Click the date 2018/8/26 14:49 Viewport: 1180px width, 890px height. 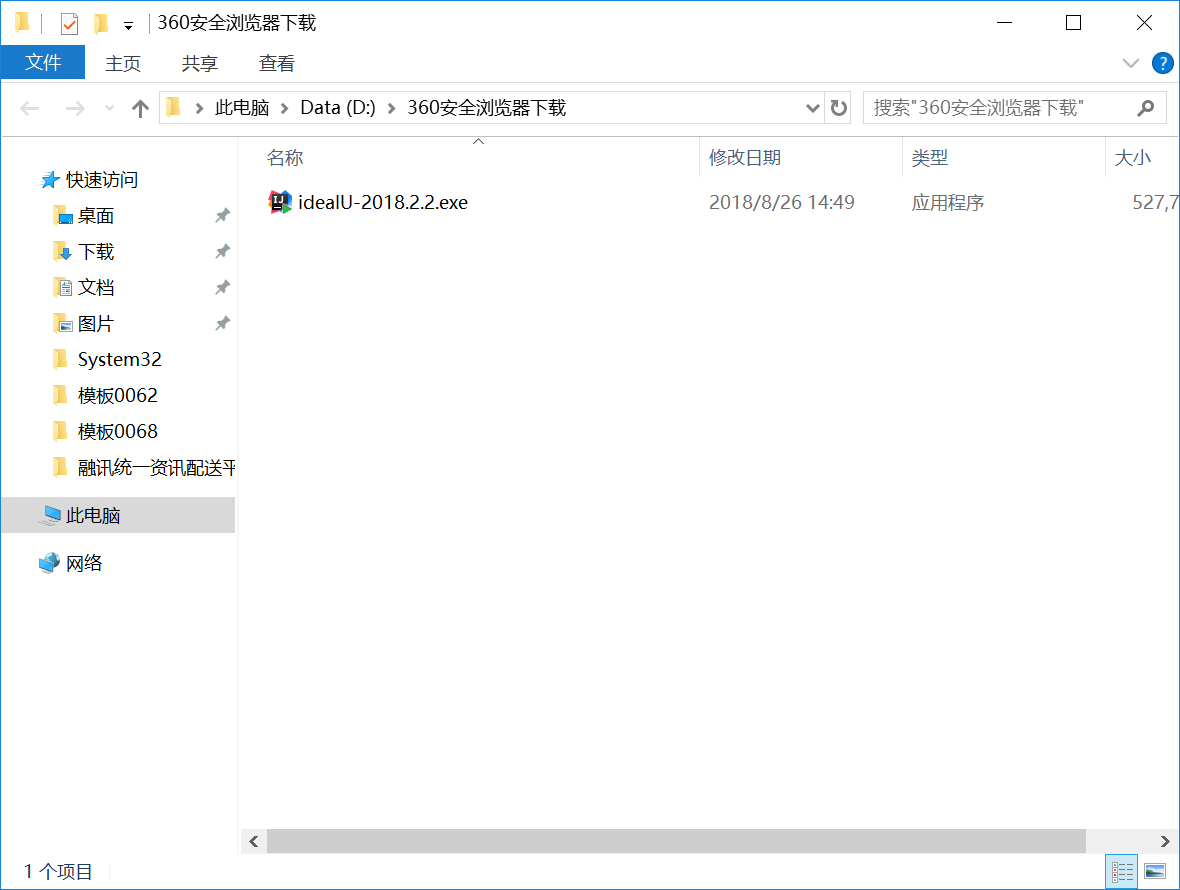point(781,202)
